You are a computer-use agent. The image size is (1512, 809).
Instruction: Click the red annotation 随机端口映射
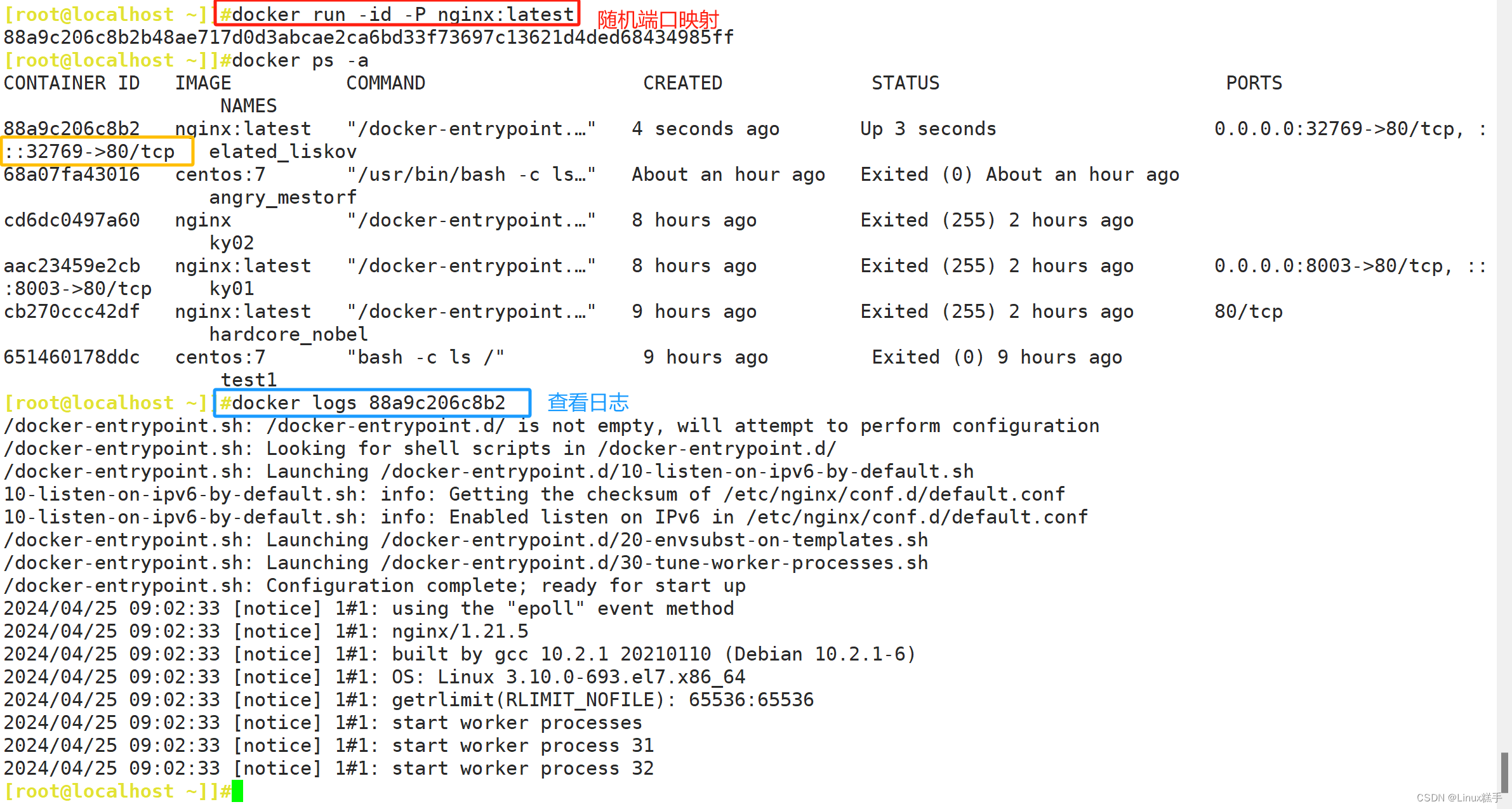pos(658,20)
